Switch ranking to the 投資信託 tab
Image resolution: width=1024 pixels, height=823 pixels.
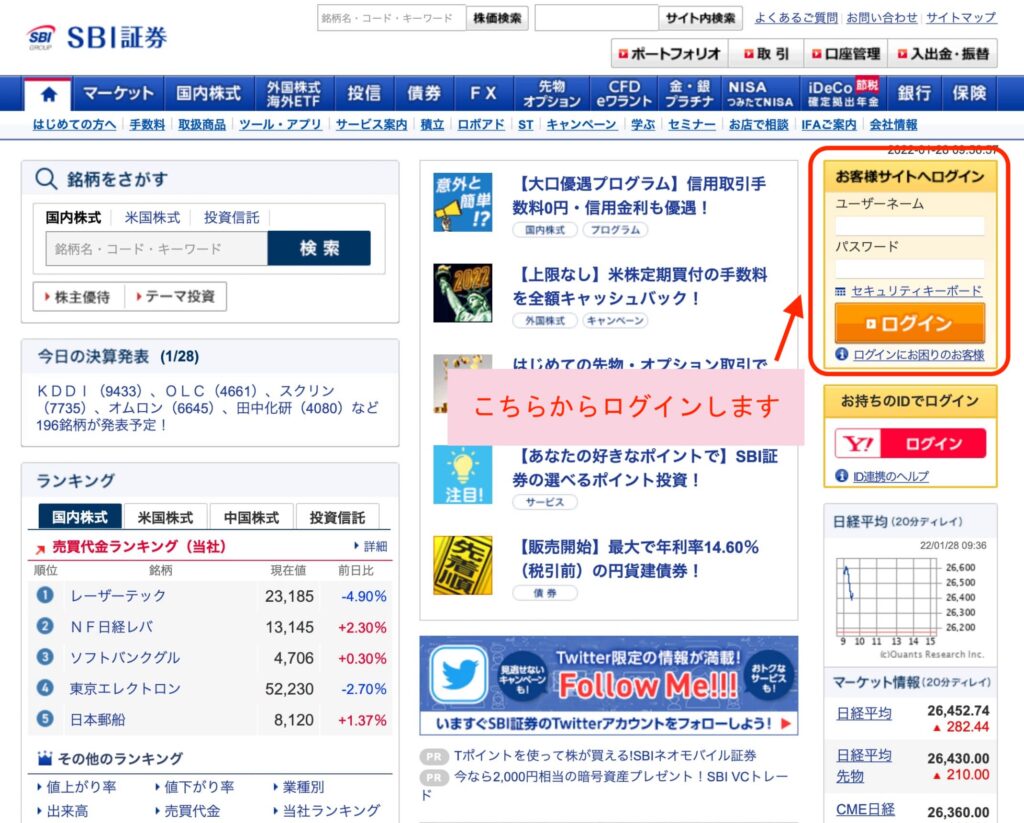[x=337, y=517]
